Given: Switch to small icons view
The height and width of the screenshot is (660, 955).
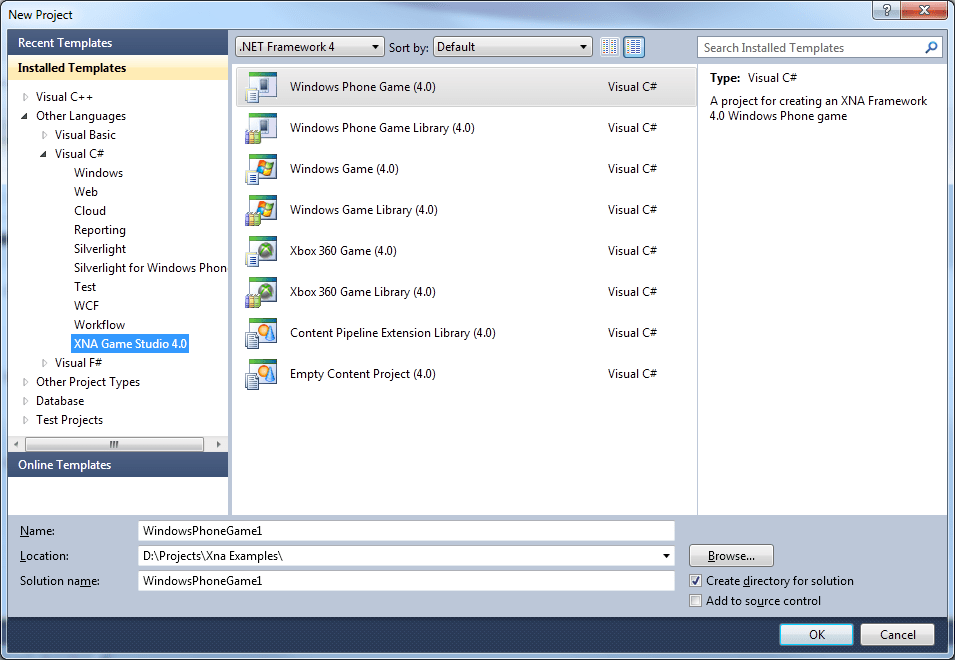Looking at the screenshot, I should [610, 47].
